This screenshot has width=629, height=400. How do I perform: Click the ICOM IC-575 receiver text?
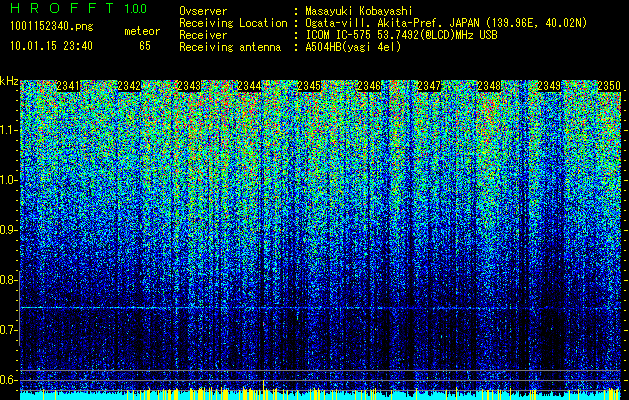pyautogui.click(x=401, y=35)
